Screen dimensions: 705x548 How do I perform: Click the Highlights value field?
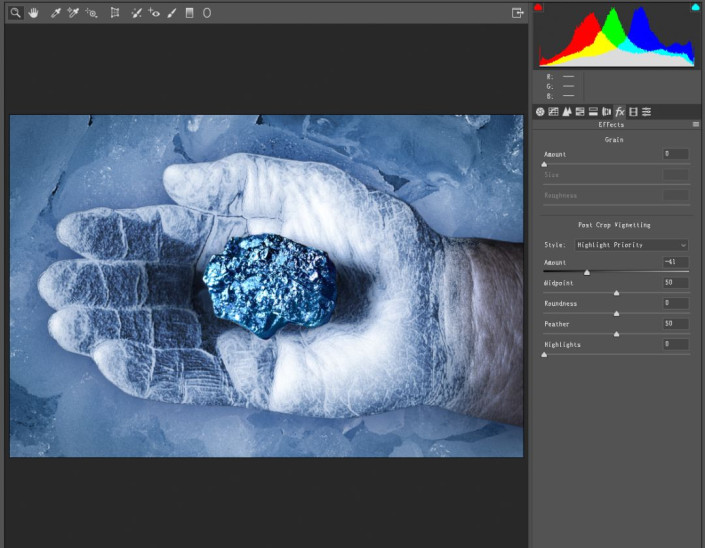tap(675, 344)
